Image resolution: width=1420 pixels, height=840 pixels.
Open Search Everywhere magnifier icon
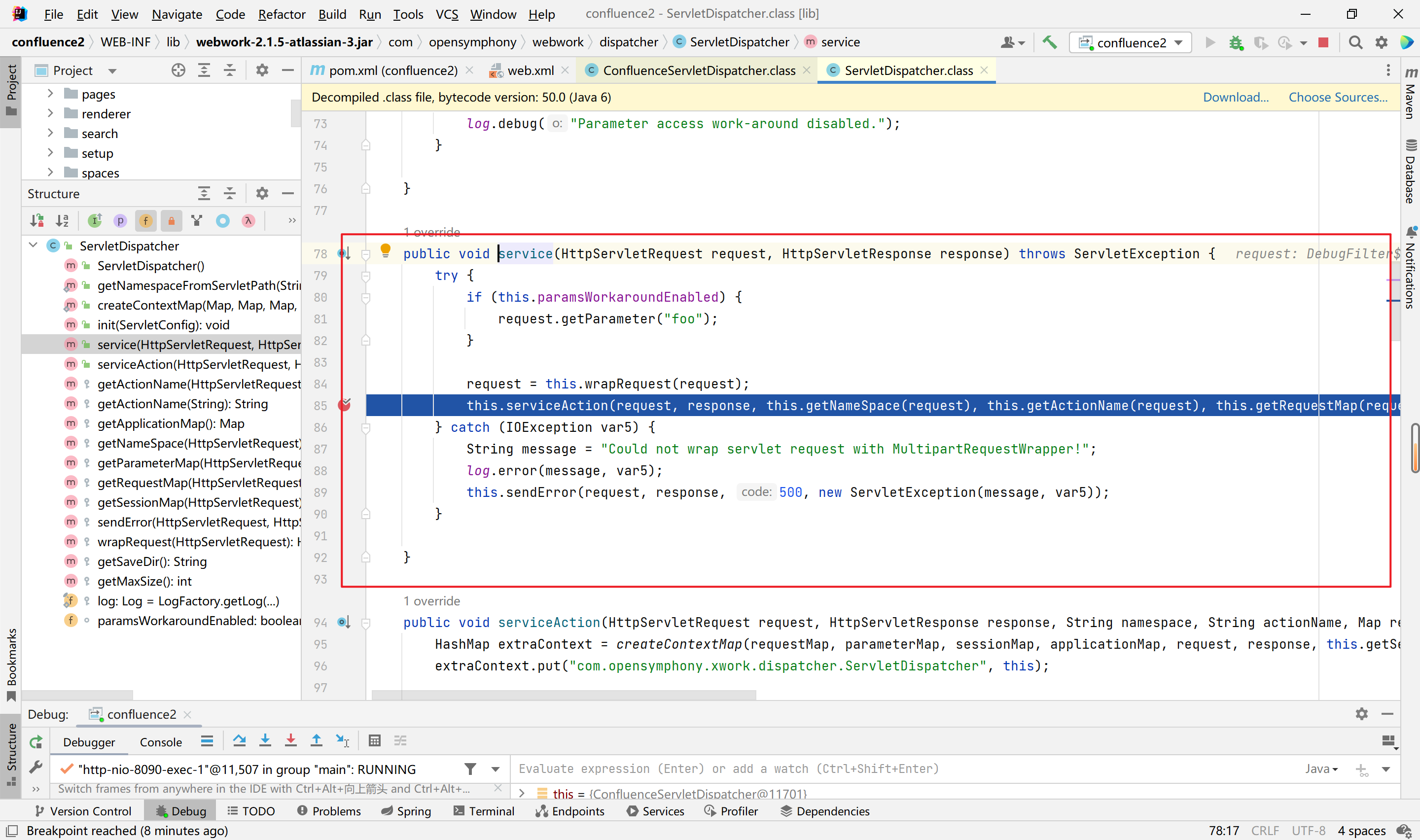pyautogui.click(x=1355, y=42)
